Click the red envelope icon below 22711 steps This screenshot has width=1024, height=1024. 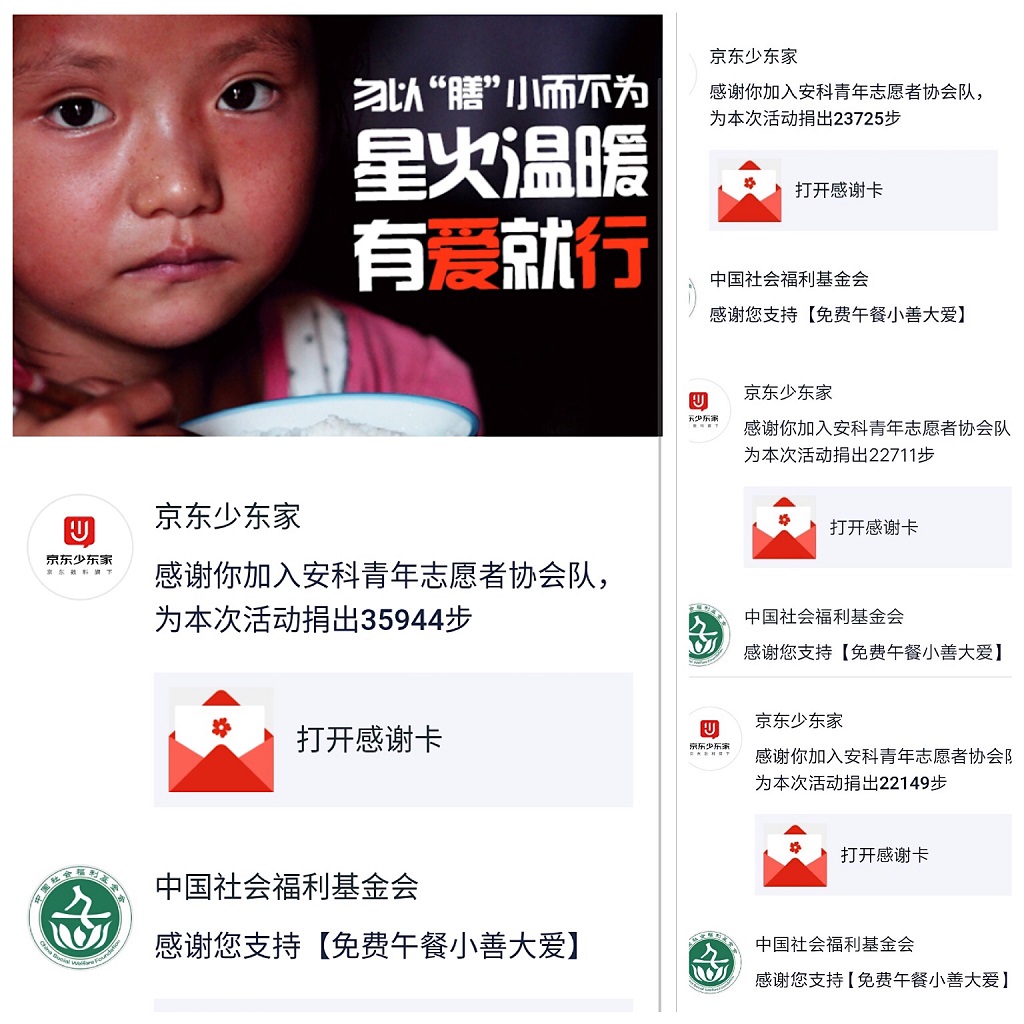(x=784, y=528)
